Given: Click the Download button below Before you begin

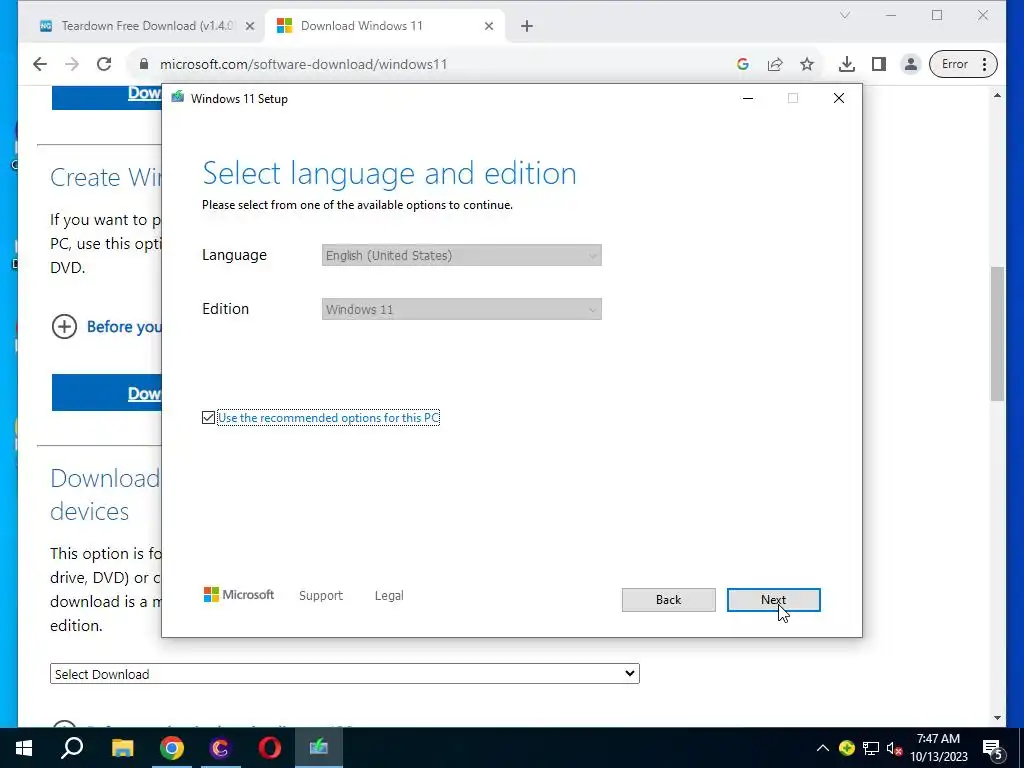Looking at the screenshot, I should click(x=106, y=393).
